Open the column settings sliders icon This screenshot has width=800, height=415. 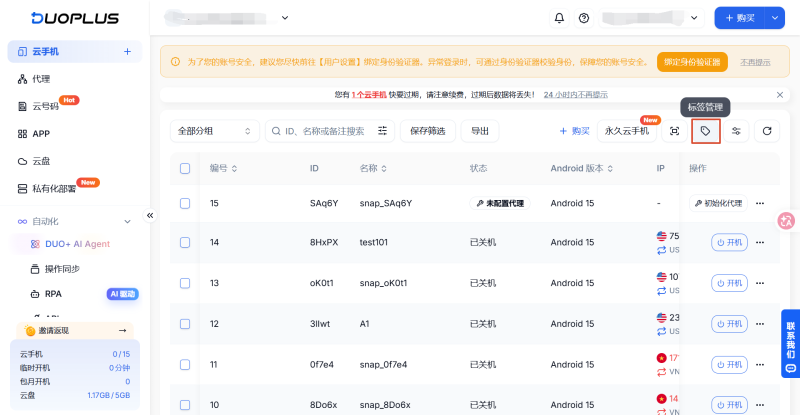click(x=736, y=131)
